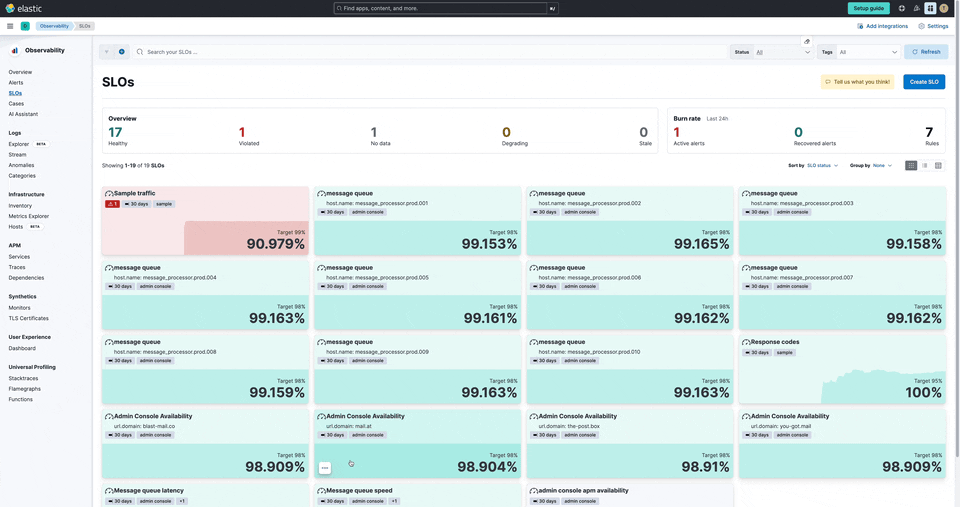Click the add filter plus icon
Viewport: 960px width, 507px height.
[x=122, y=51]
